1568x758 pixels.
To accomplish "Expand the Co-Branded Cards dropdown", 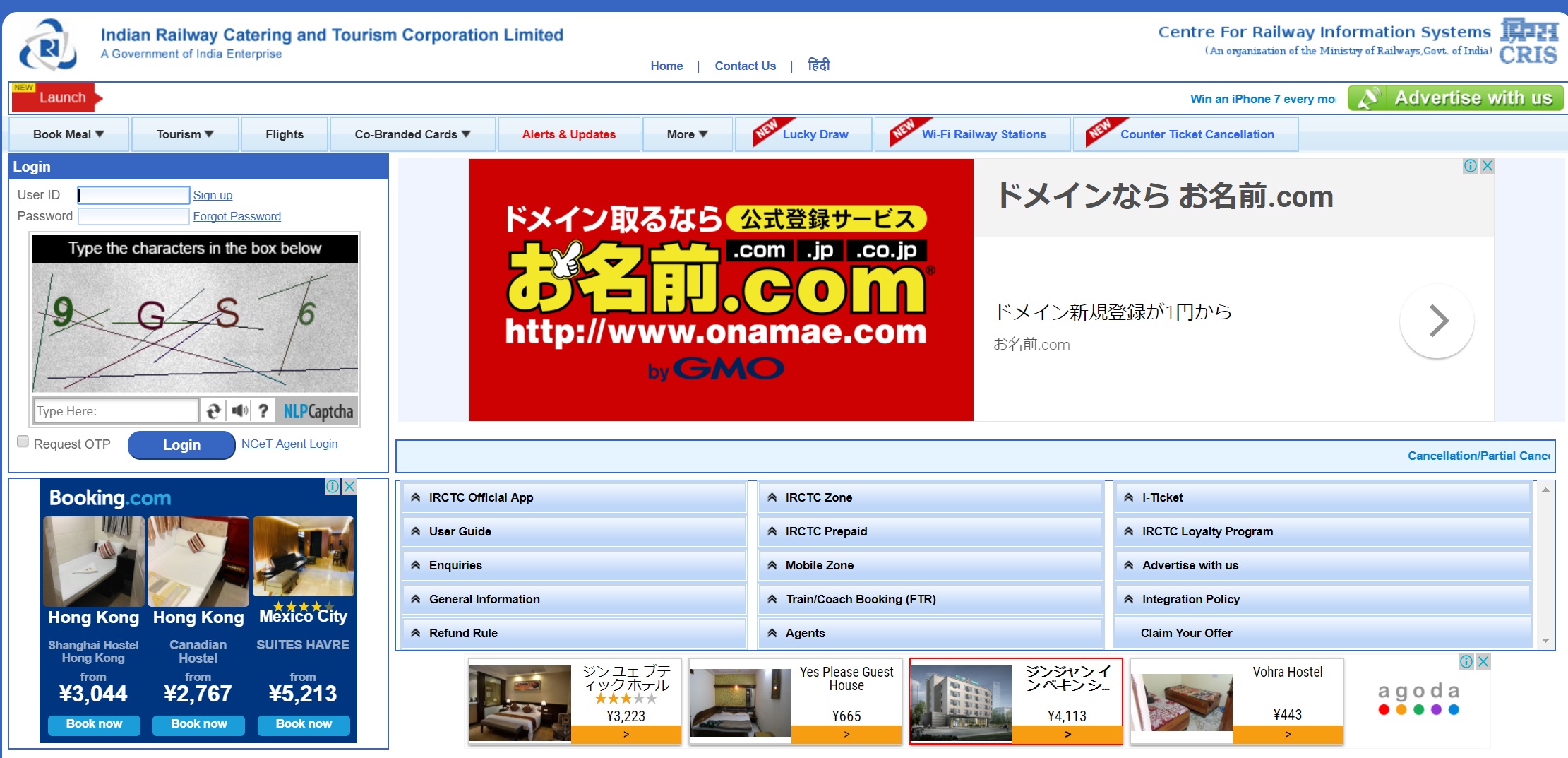I will 412,134.
